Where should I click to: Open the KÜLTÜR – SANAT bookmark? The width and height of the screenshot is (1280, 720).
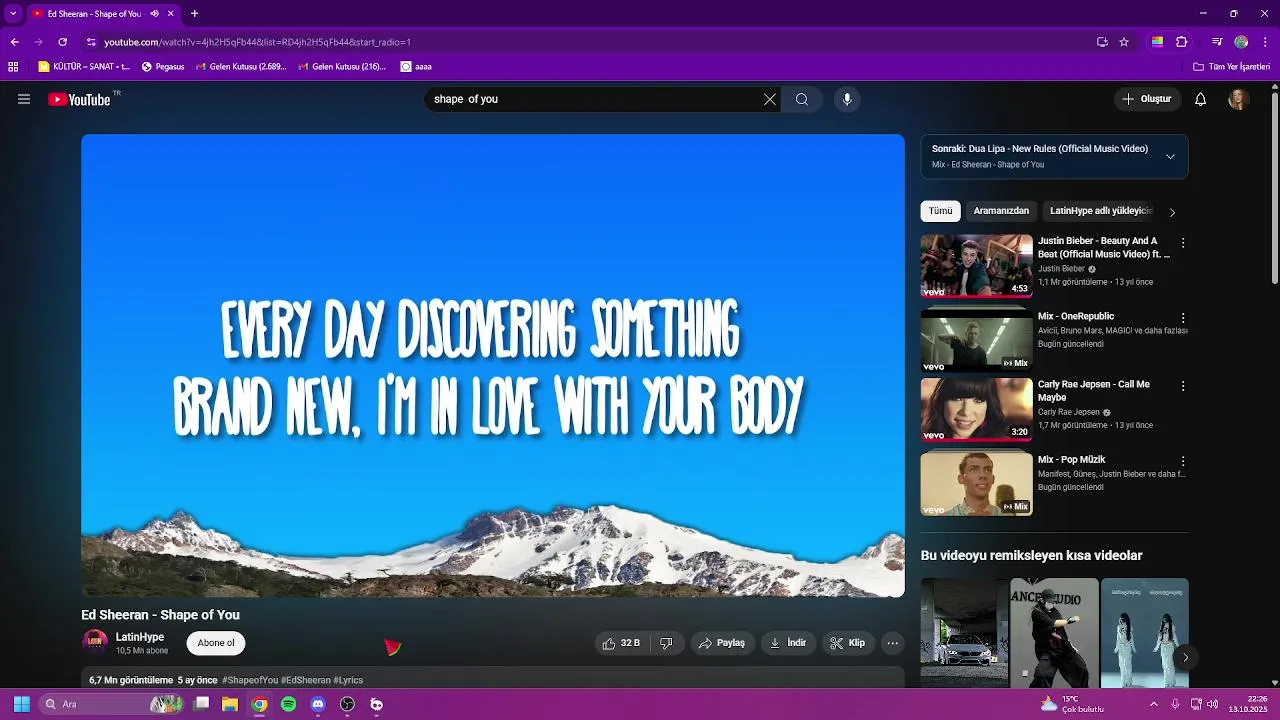[84, 67]
